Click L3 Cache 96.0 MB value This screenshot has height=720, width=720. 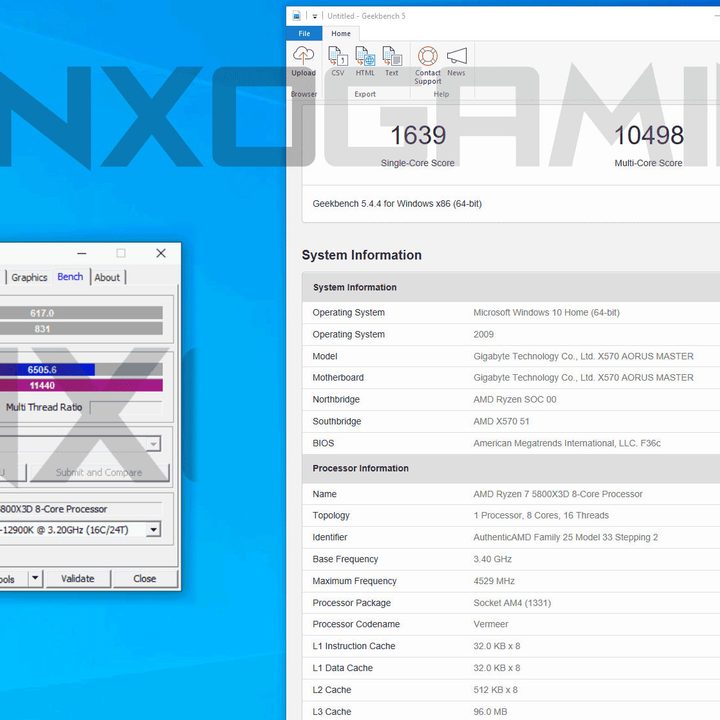490,712
